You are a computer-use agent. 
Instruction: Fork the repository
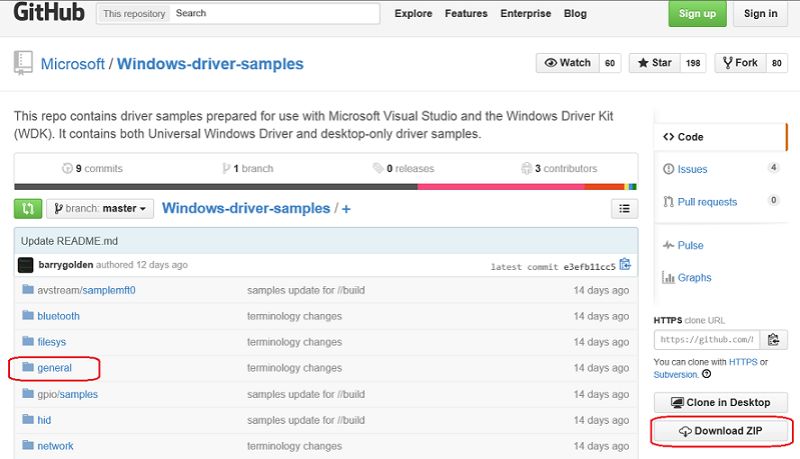click(x=740, y=63)
